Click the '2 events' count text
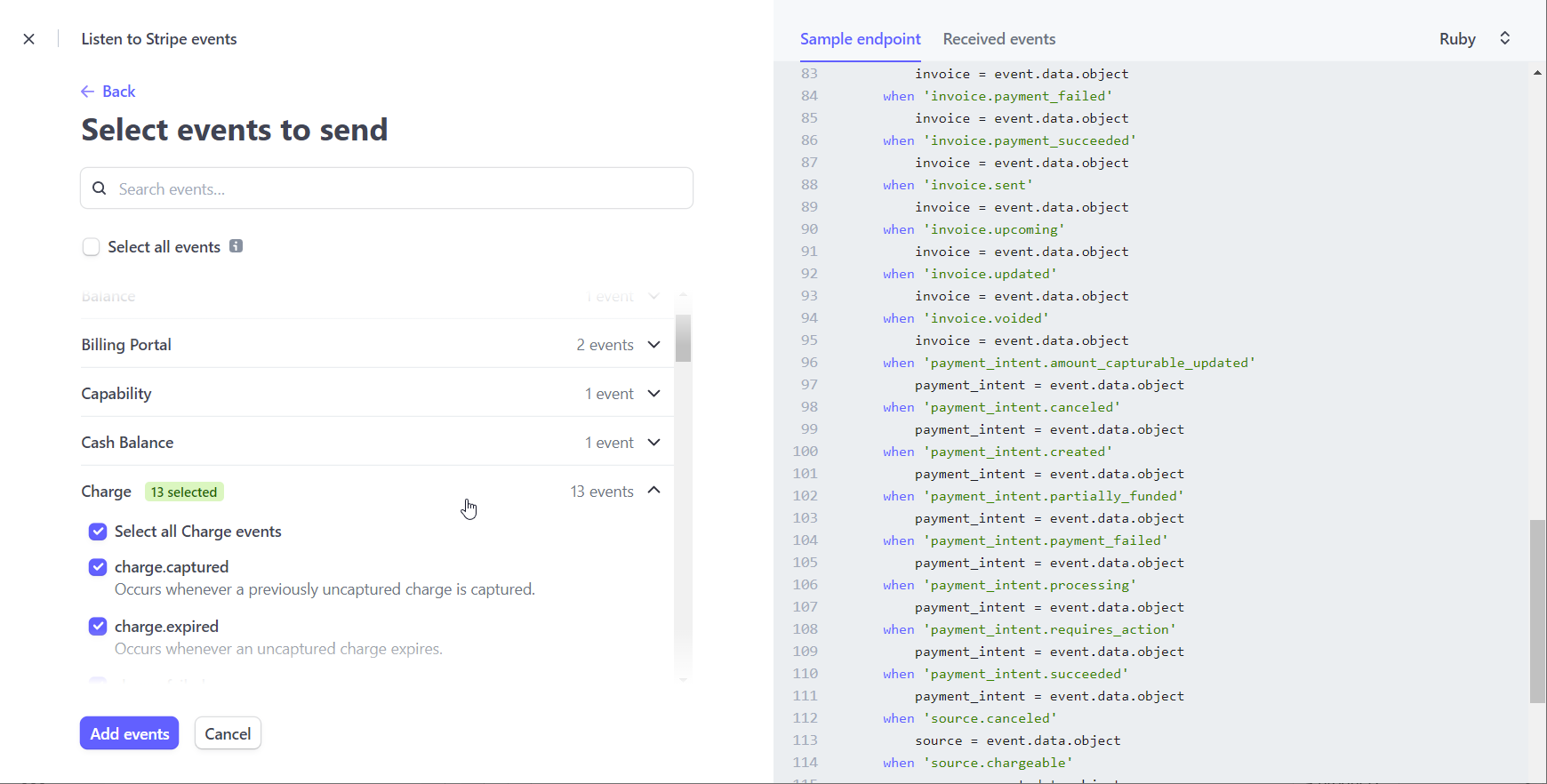1547x784 pixels. click(x=605, y=345)
